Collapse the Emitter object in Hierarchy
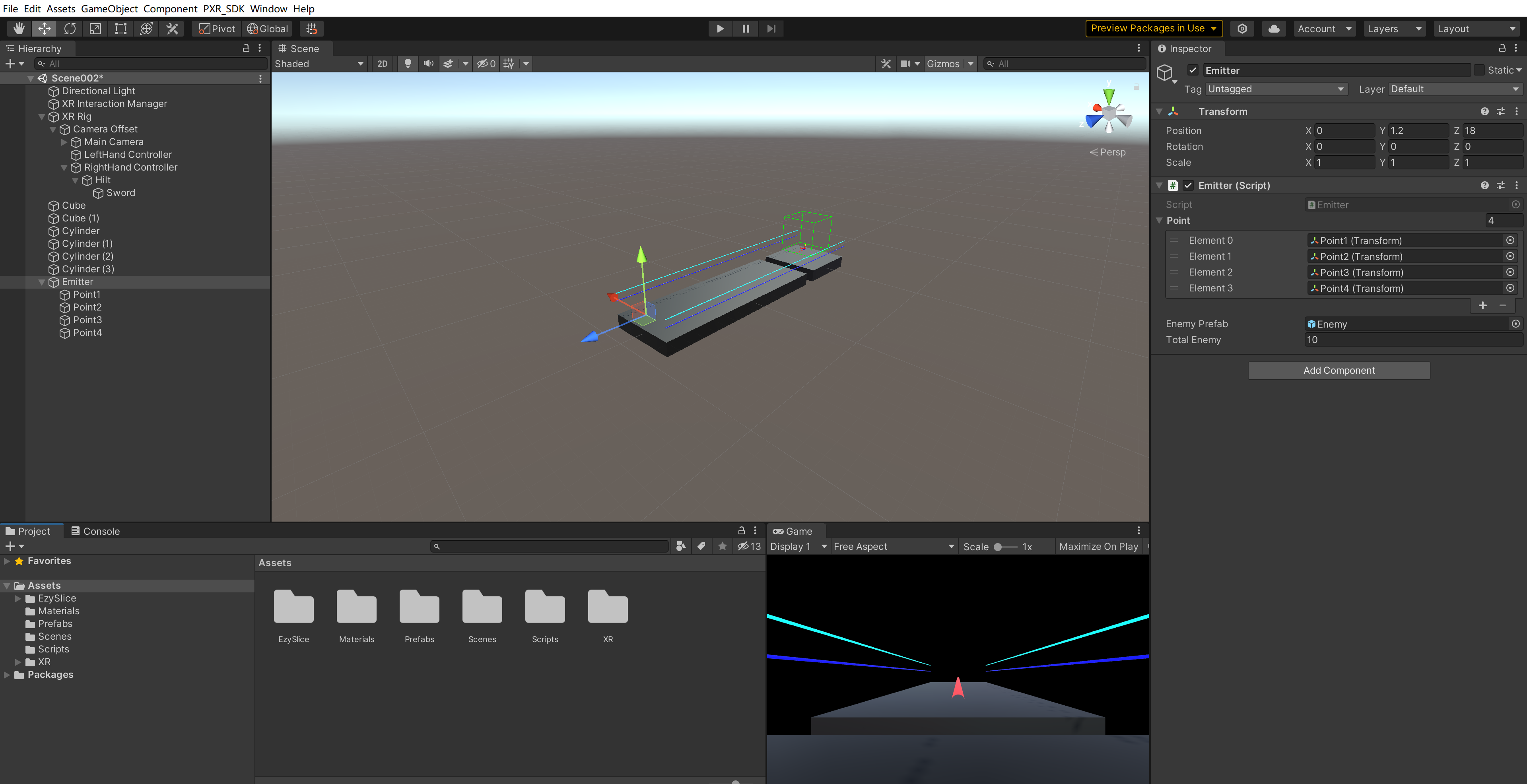1527x784 pixels. (x=42, y=282)
